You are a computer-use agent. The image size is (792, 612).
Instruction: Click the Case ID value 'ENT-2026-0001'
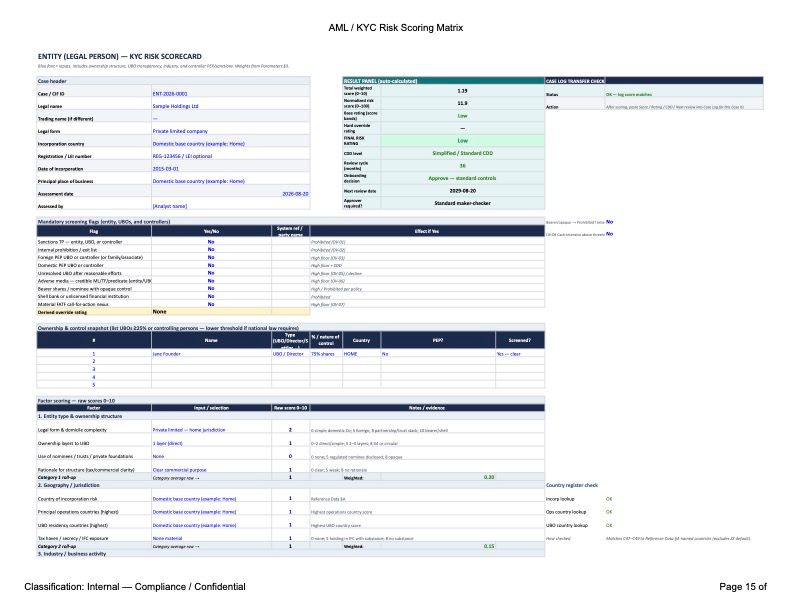point(170,94)
